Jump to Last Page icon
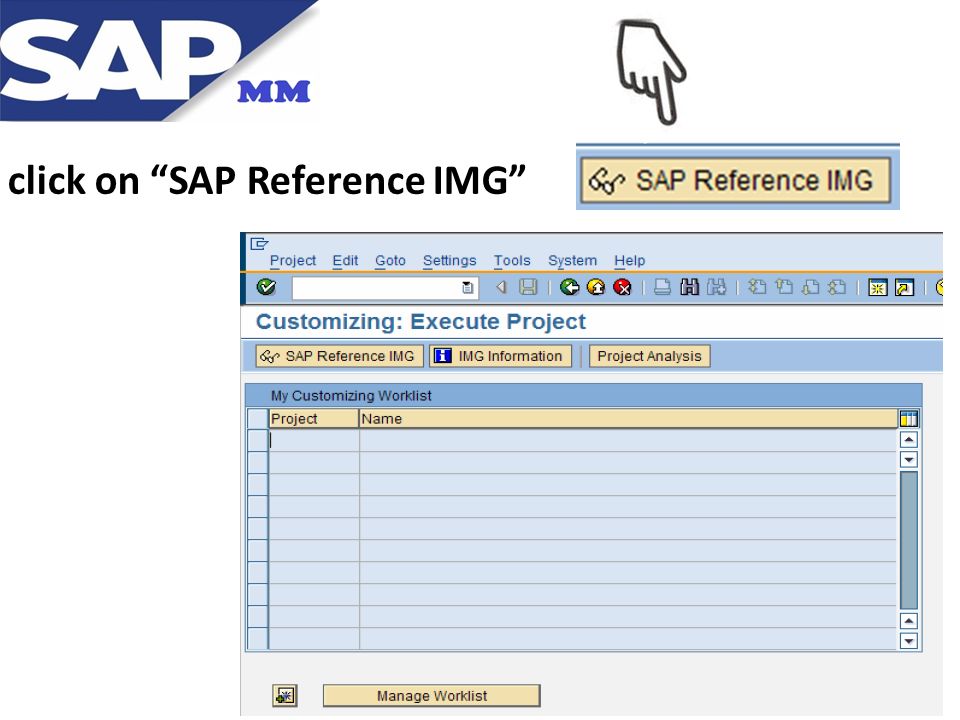The image size is (960, 720). coord(837,287)
